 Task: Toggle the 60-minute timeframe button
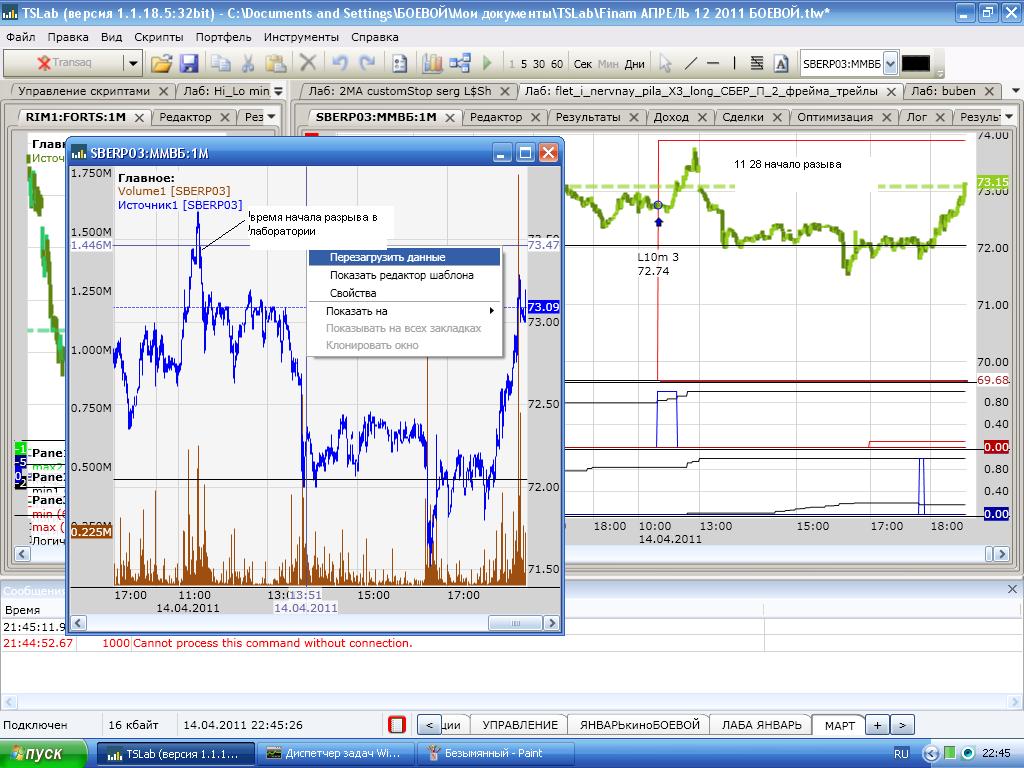[x=557, y=64]
